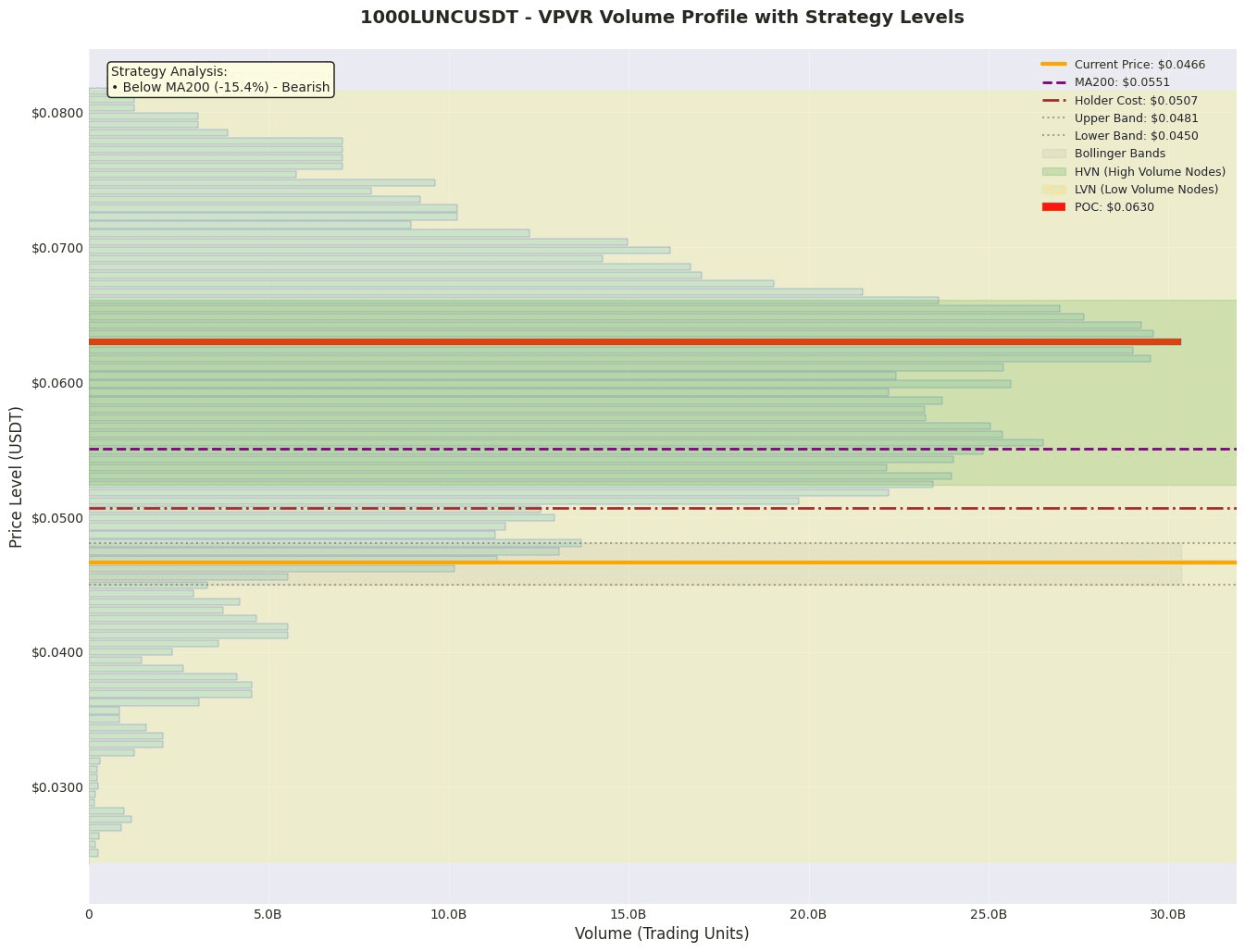This screenshot has width=1245, height=952.
Task: Click the orange current price line on chart
Action: 663,563
